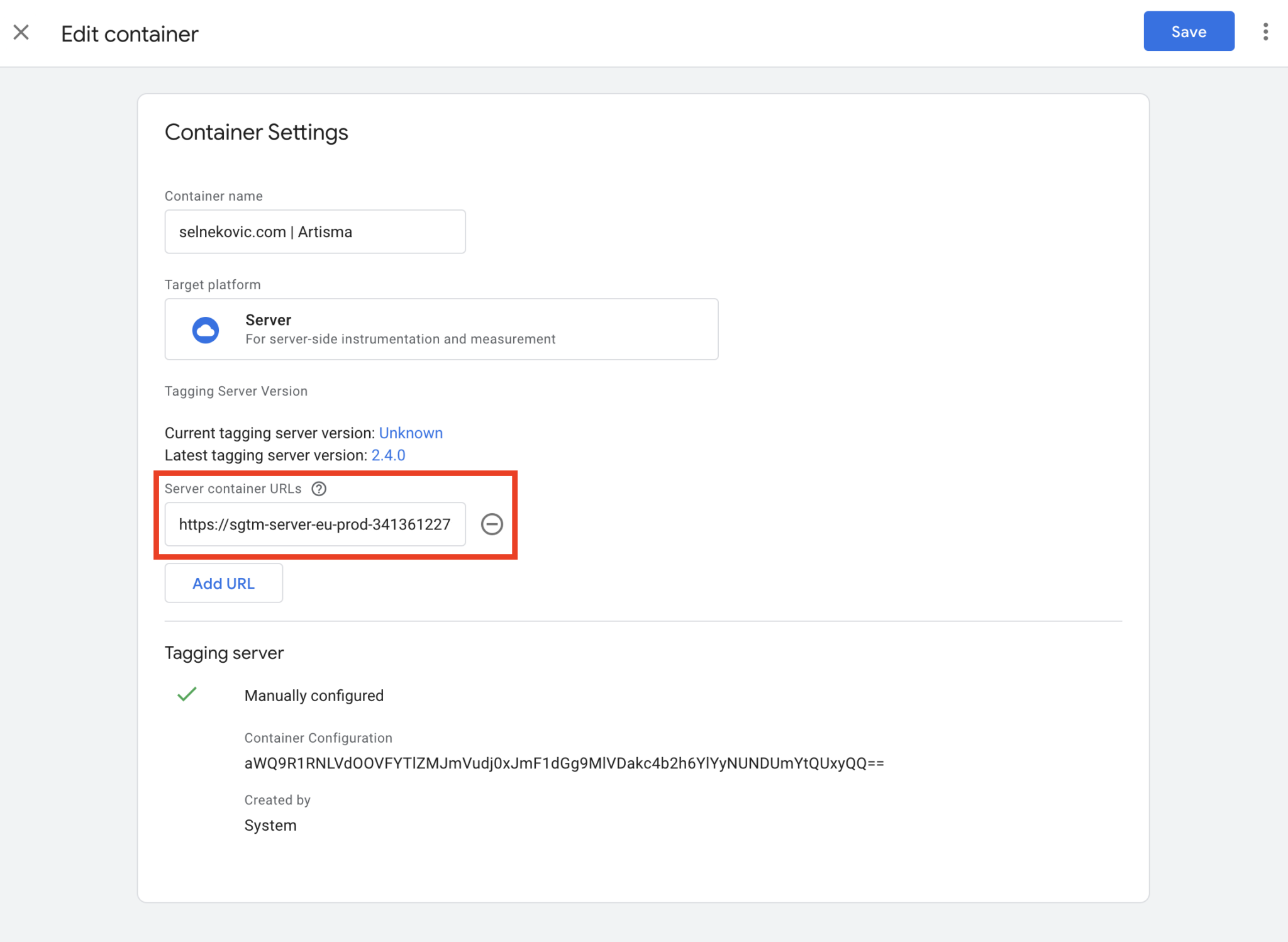This screenshot has height=942, width=1288.
Task: Open the help icon beside Server container URLs
Action: coord(319,489)
